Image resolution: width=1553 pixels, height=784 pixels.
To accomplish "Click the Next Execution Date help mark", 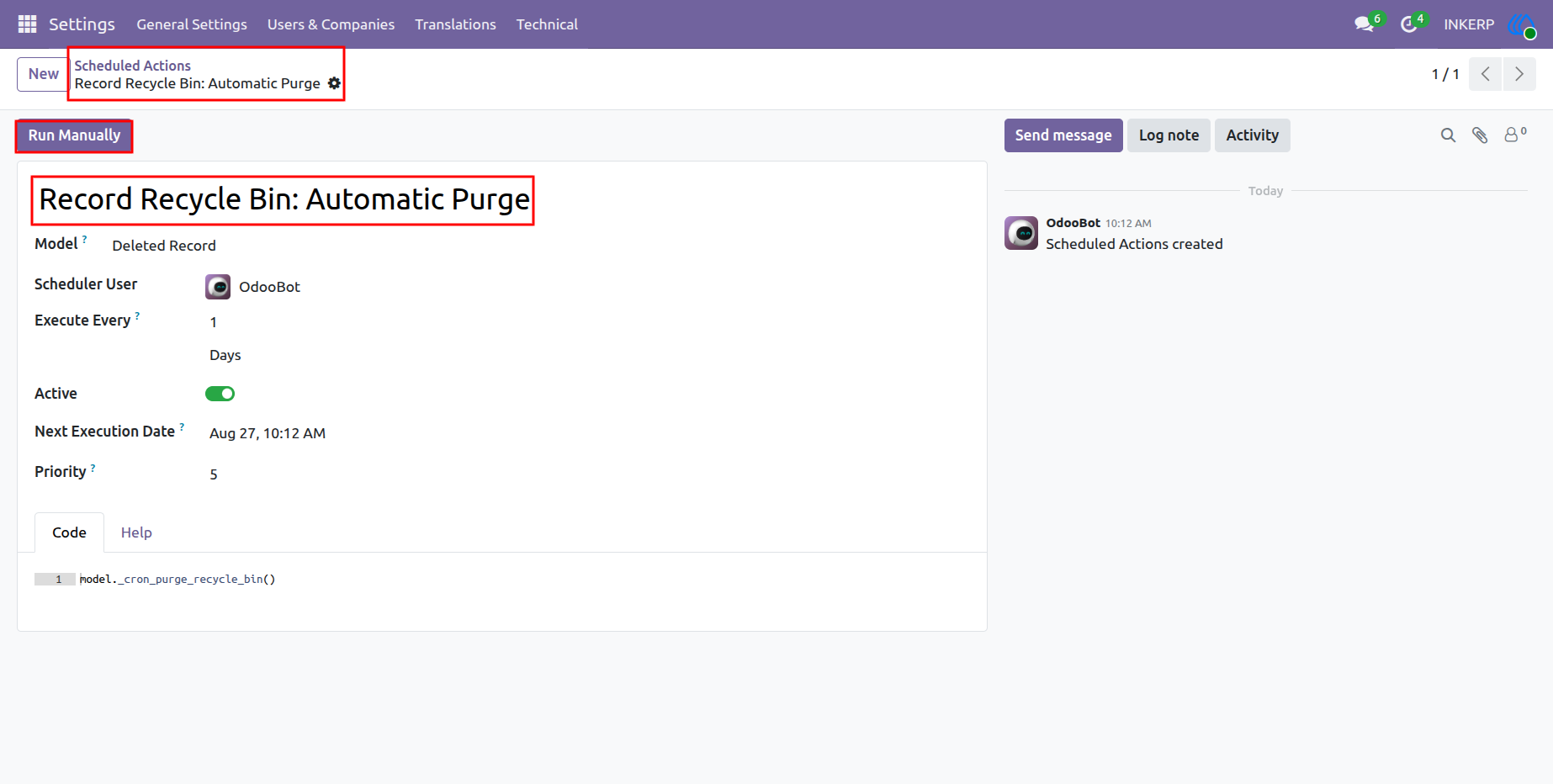I will (x=182, y=427).
